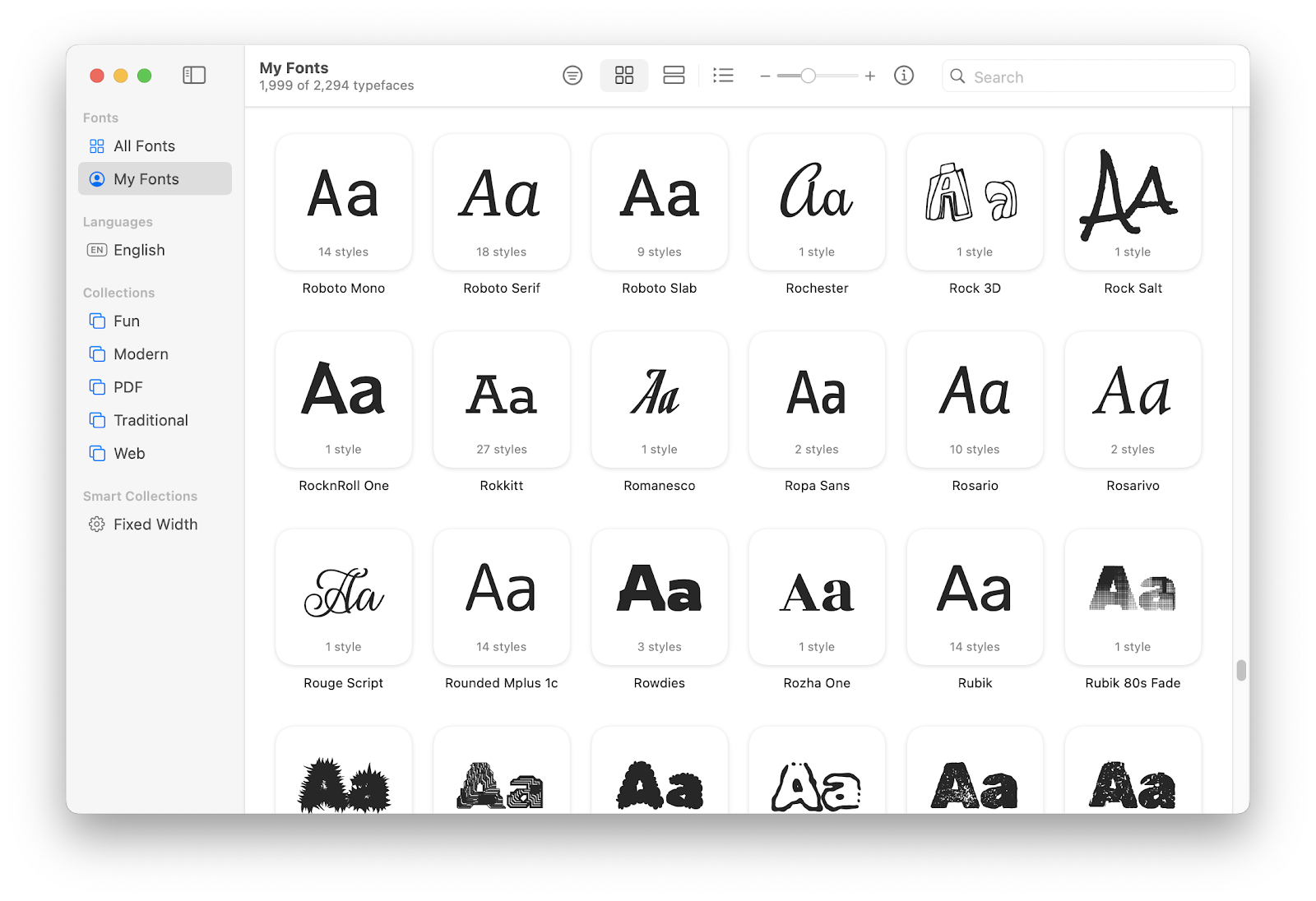Screen dimensions: 1316x901
Task: Select the Rosarivo font preview
Action: (1133, 400)
